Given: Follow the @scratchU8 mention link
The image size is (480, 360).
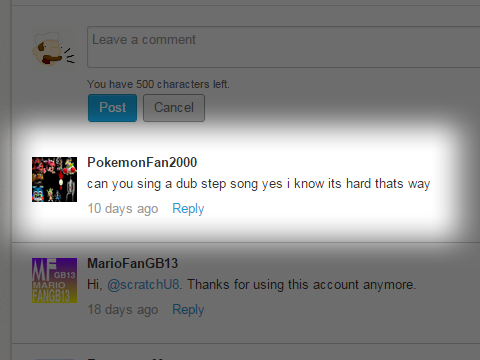Looking at the screenshot, I should tap(143, 285).
